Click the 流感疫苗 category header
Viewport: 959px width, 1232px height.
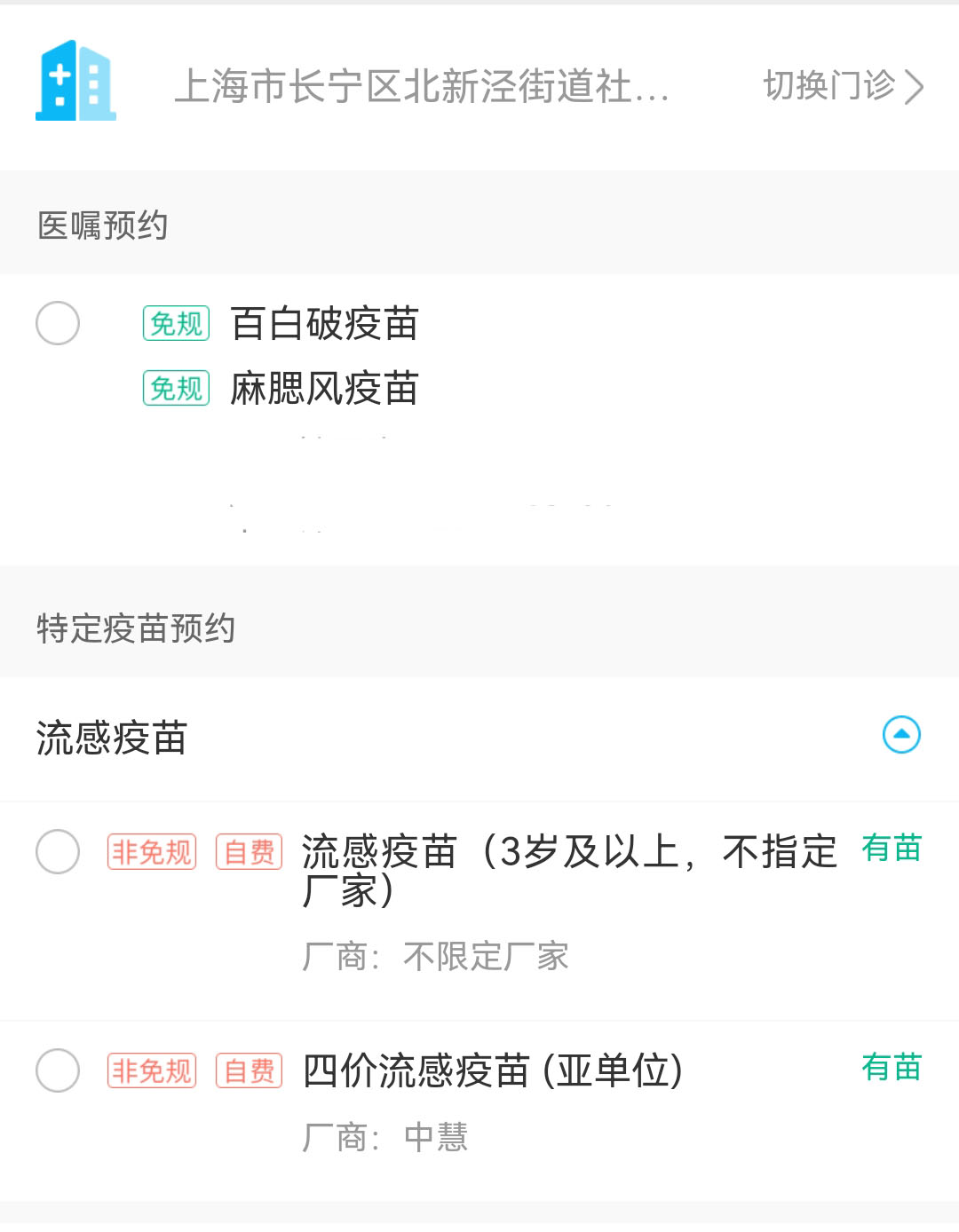(112, 738)
